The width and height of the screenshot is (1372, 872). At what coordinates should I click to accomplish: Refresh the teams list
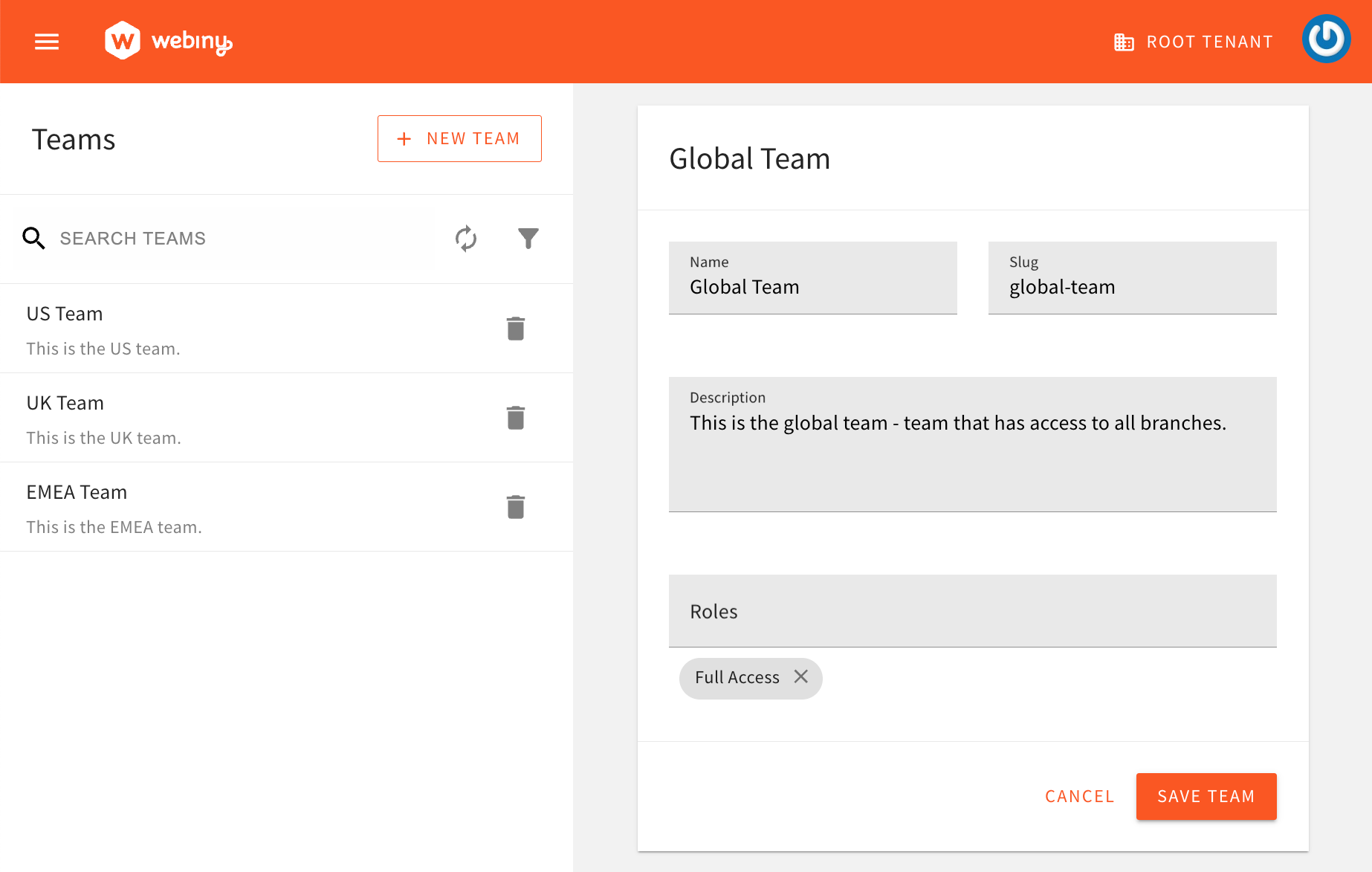click(465, 239)
